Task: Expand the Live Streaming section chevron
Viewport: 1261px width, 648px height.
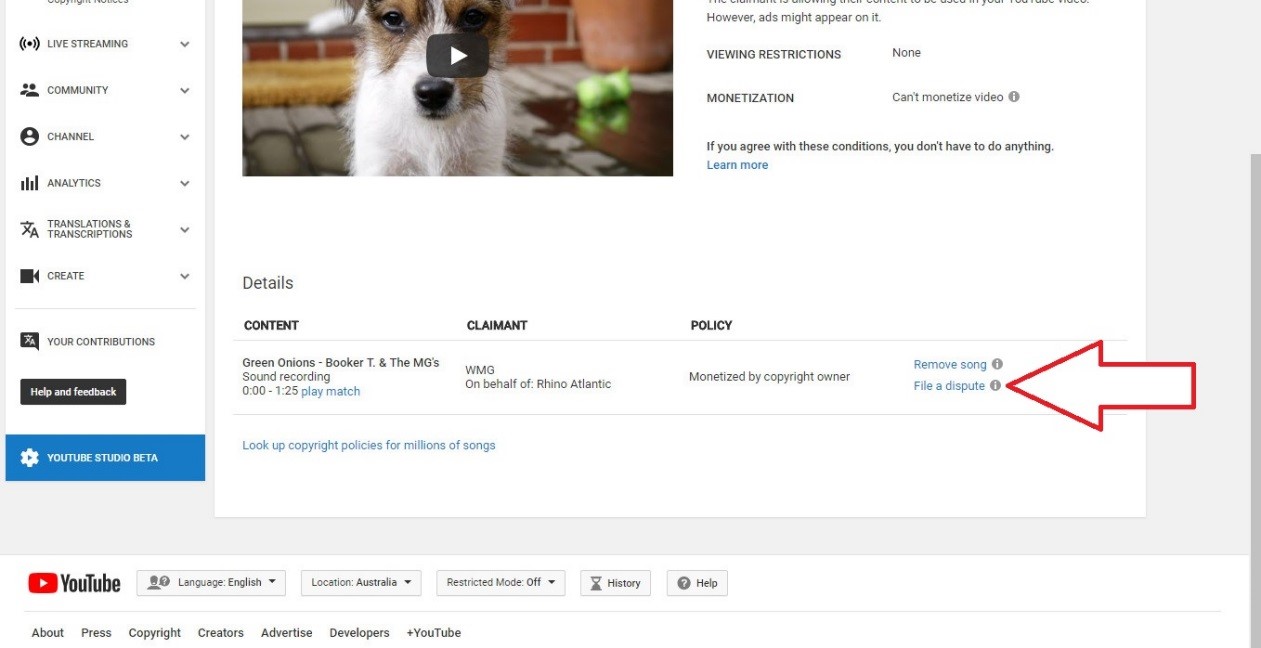Action: 185,44
